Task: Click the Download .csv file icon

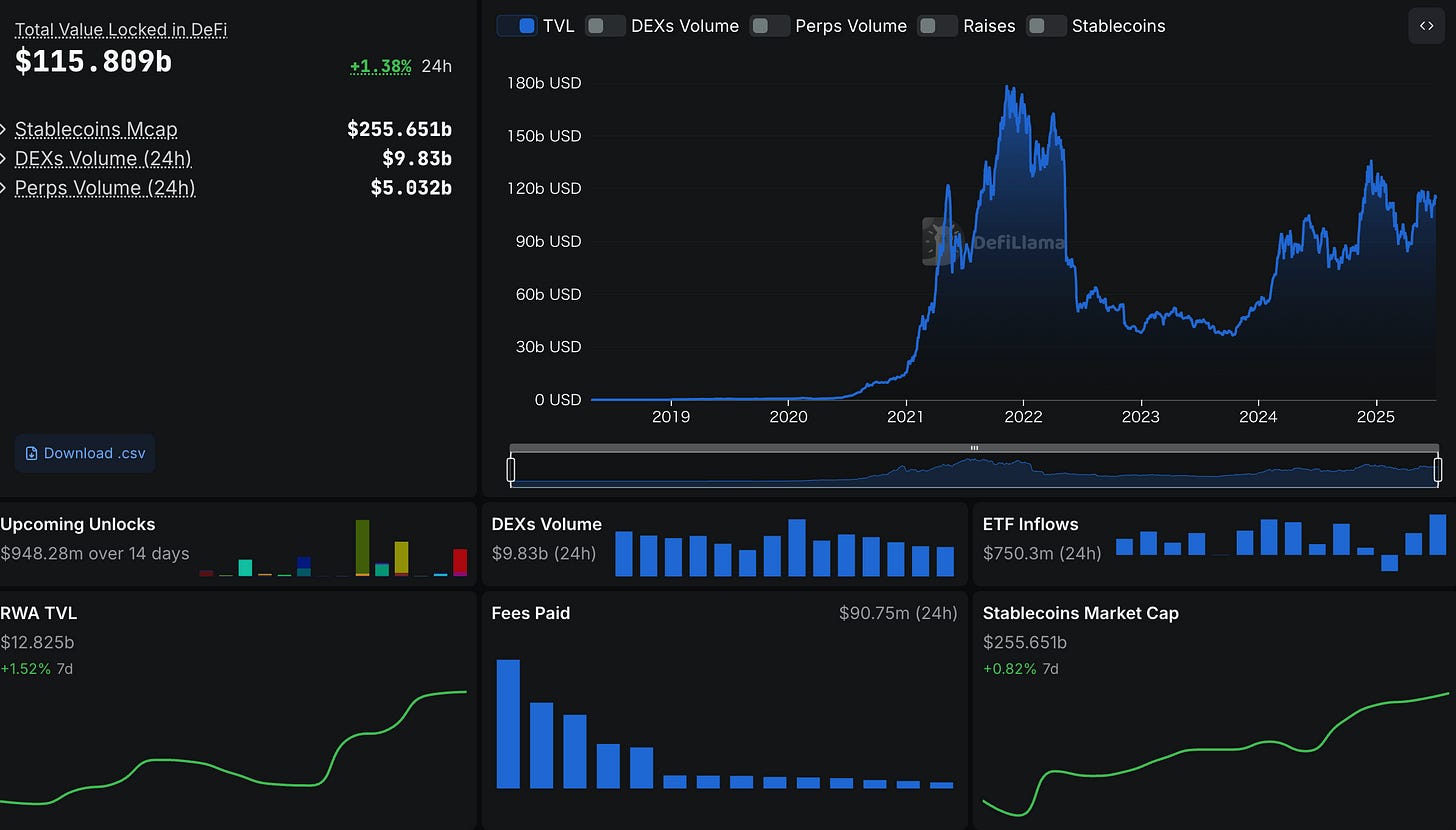Action: tap(30, 453)
